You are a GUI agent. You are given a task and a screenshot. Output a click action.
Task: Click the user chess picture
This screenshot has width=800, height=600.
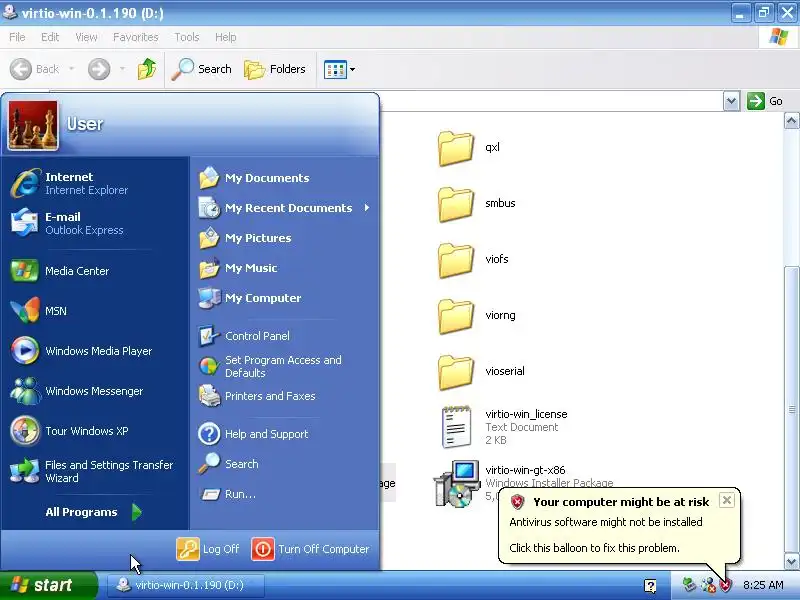coord(33,125)
